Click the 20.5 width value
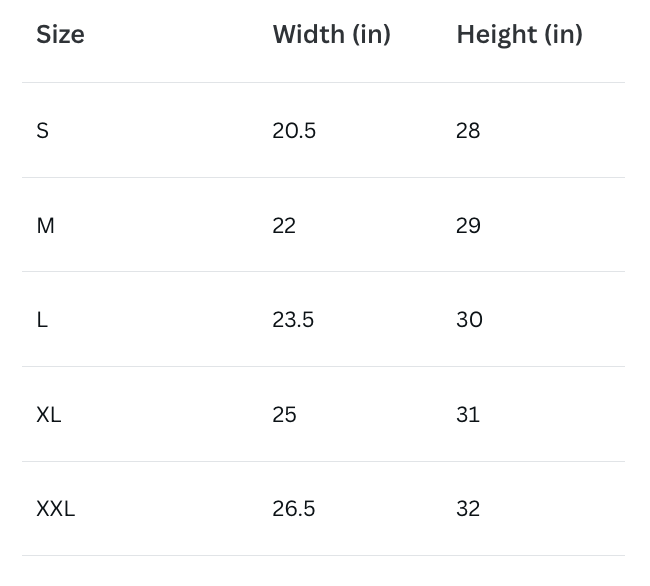650x586 pixels. click(x=294, y=131)
